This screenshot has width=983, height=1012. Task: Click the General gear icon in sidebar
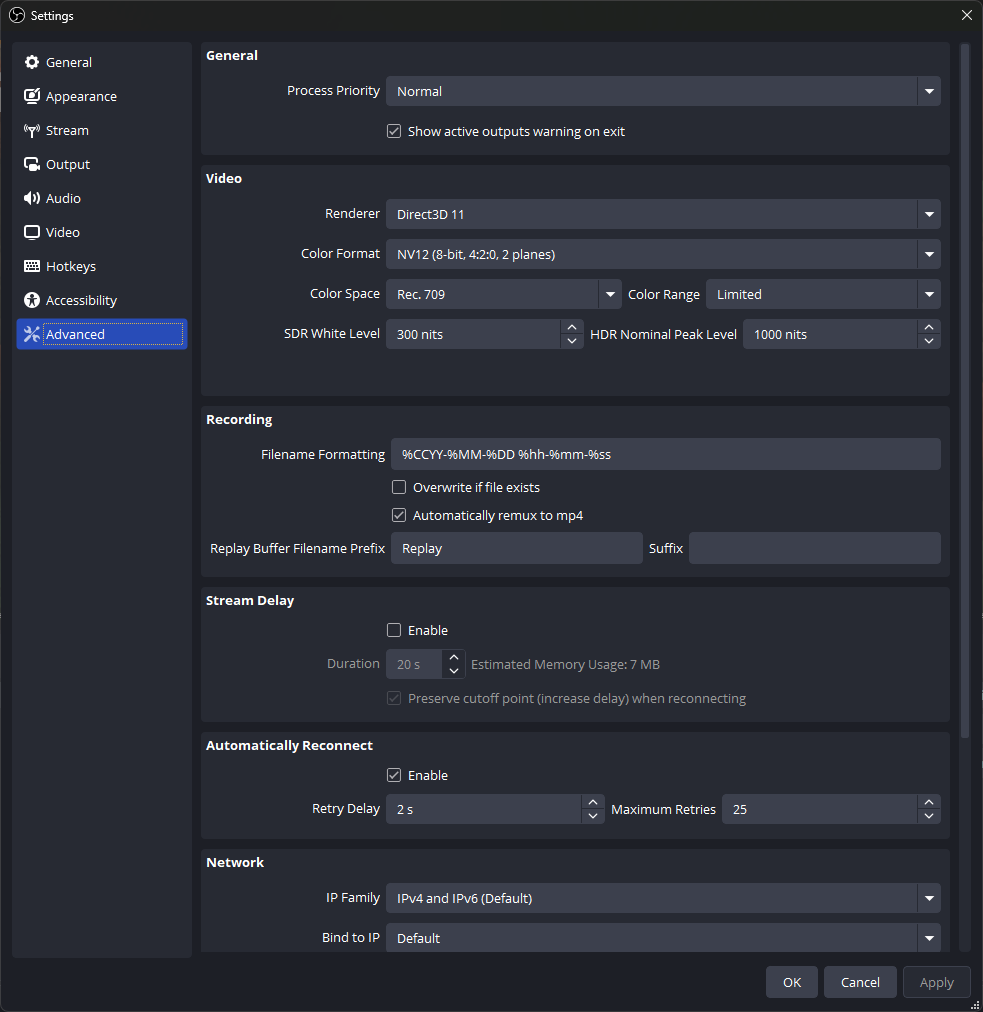tap(32, 63)
